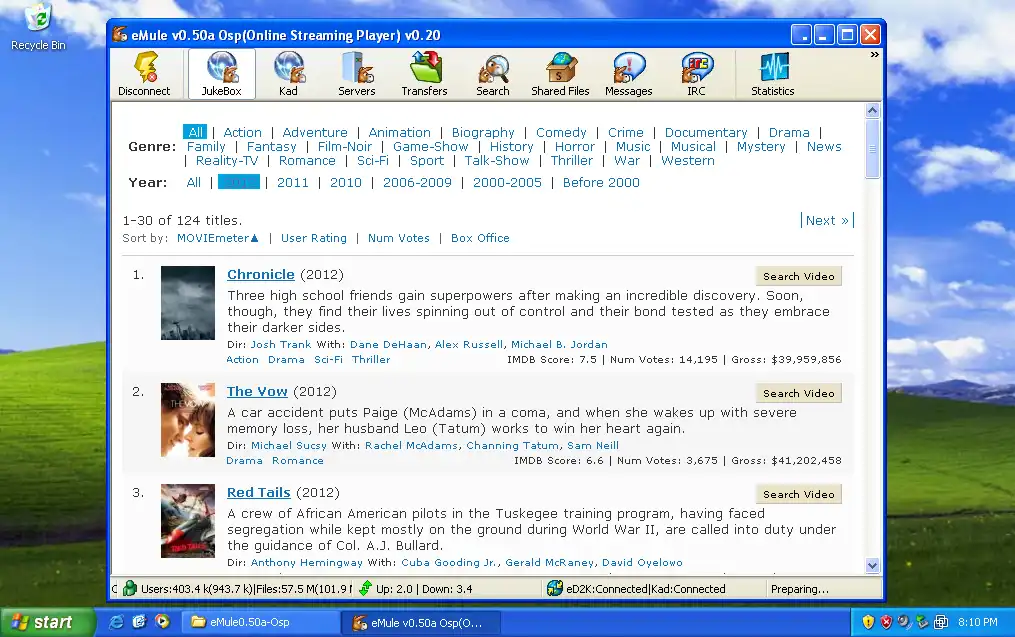Screen dimensions: 1015x637
Task: Sort titles by User Rating
Action: [314, 238]
